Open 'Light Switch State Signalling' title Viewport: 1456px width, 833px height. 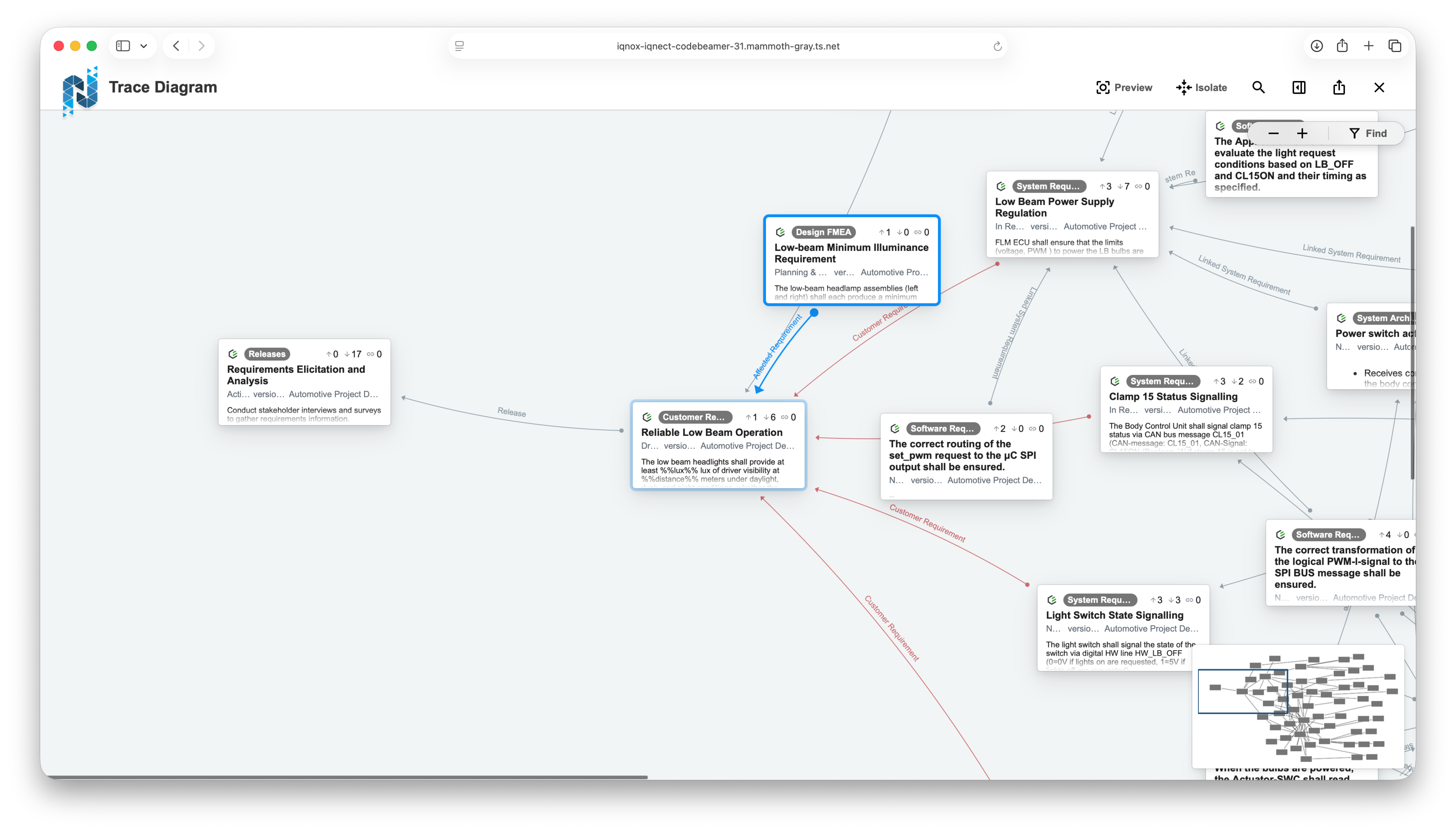(1114, 615)
